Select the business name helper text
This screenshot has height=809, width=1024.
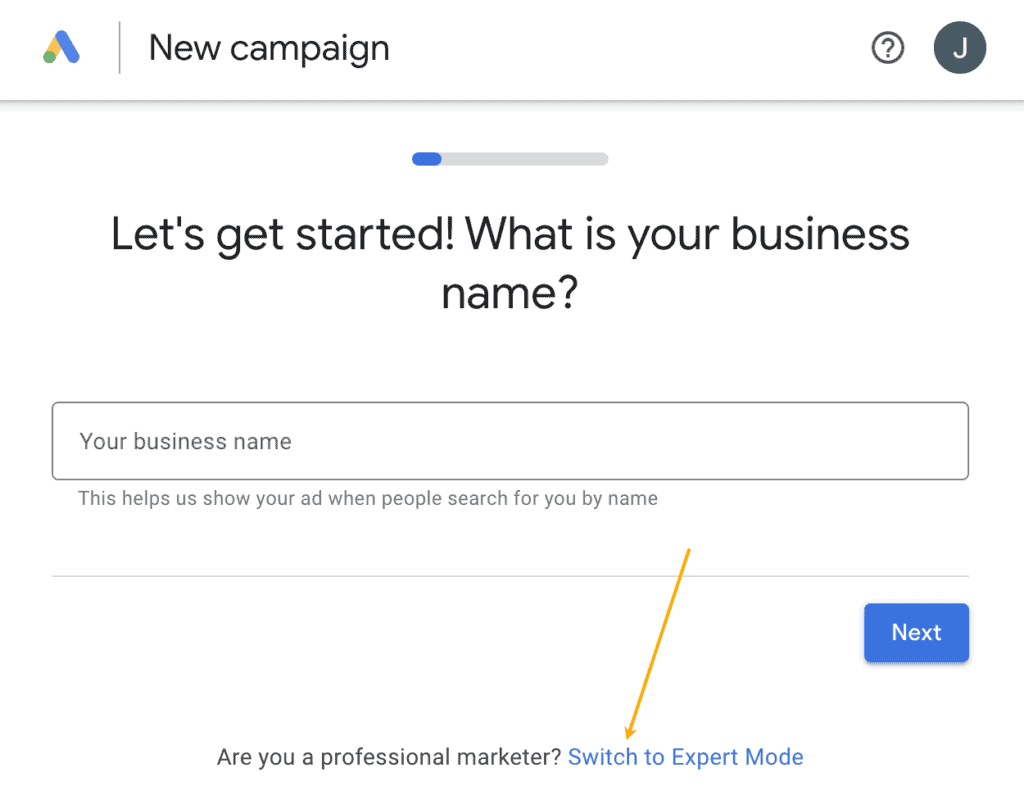367,497
